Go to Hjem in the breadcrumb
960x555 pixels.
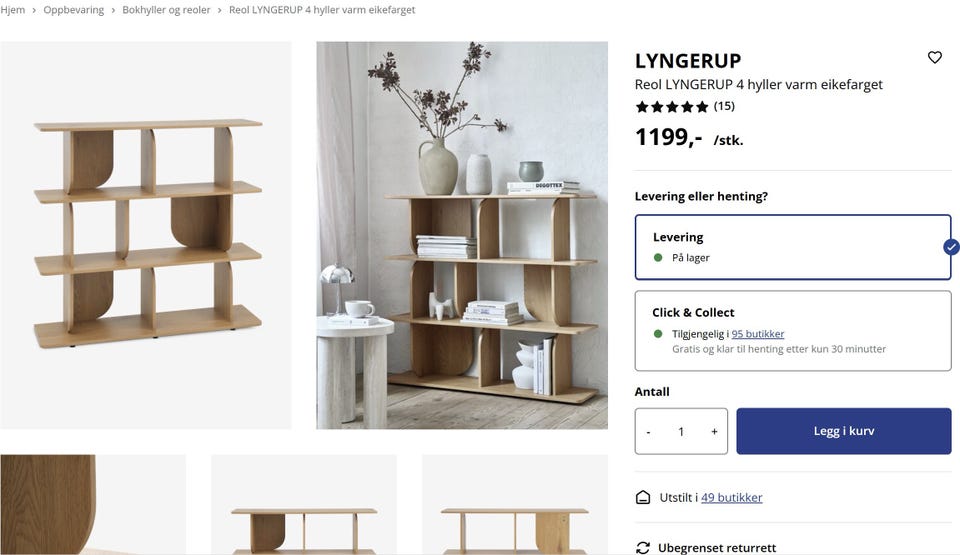pos(13,10)
